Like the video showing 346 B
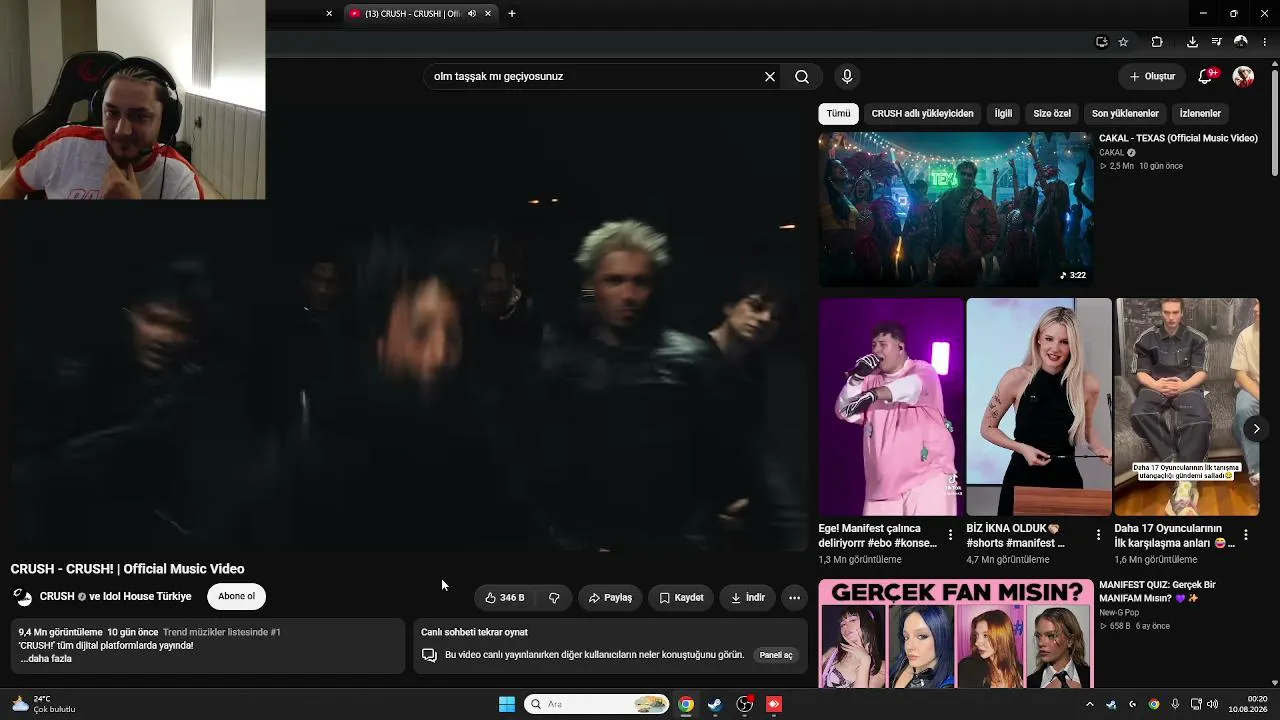 pyautogui.click(x=504, y=597)
